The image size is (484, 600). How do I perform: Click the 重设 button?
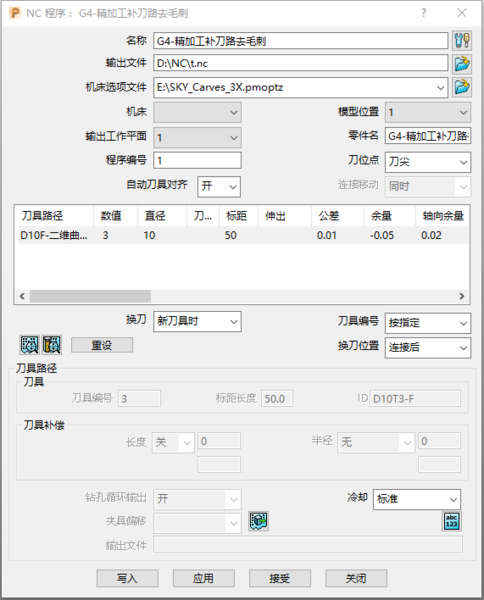pyautogui.click(x=102, y=345)
